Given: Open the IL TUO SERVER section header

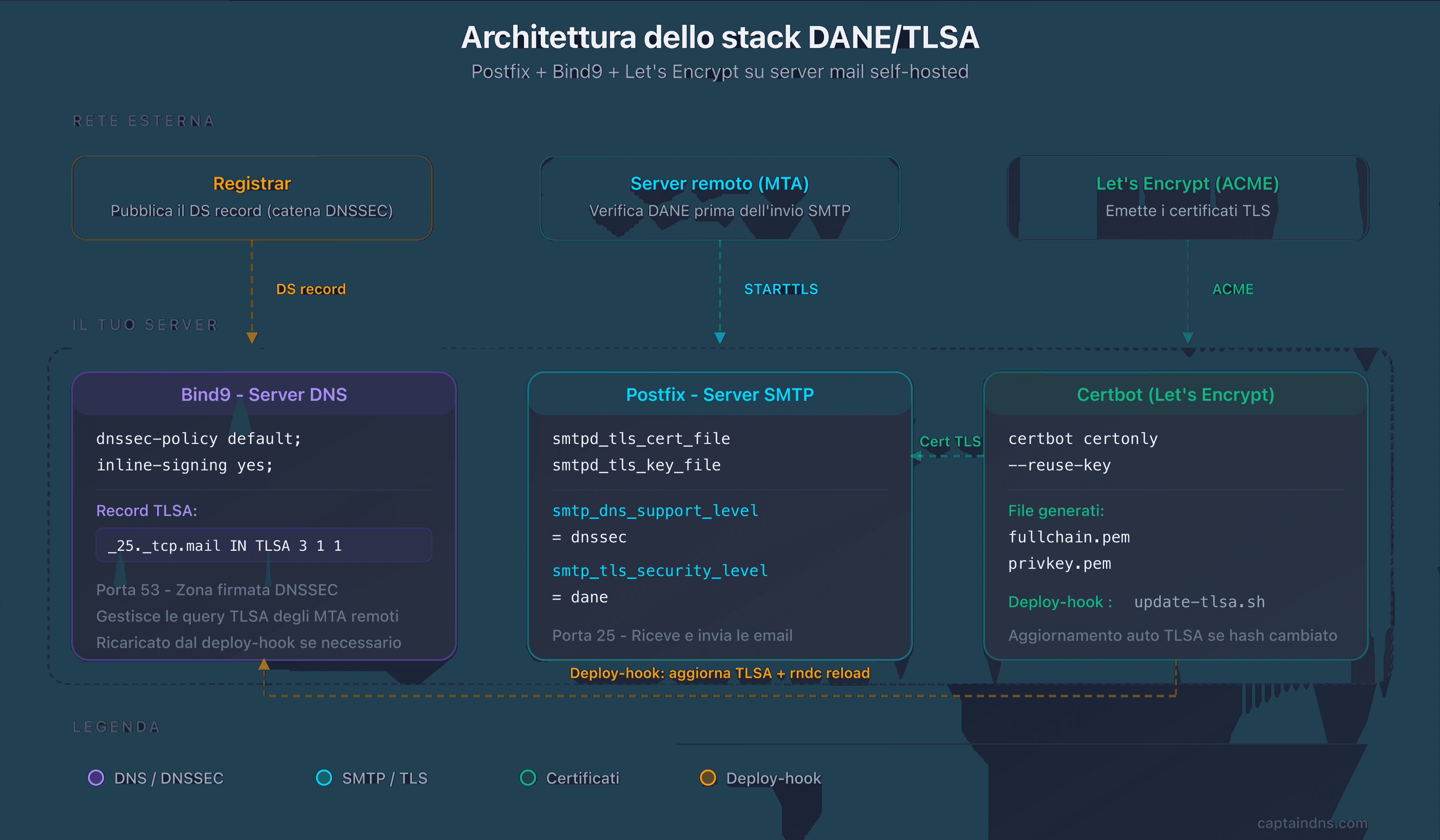Looking at the screenshot, I should tap(145, 324).
